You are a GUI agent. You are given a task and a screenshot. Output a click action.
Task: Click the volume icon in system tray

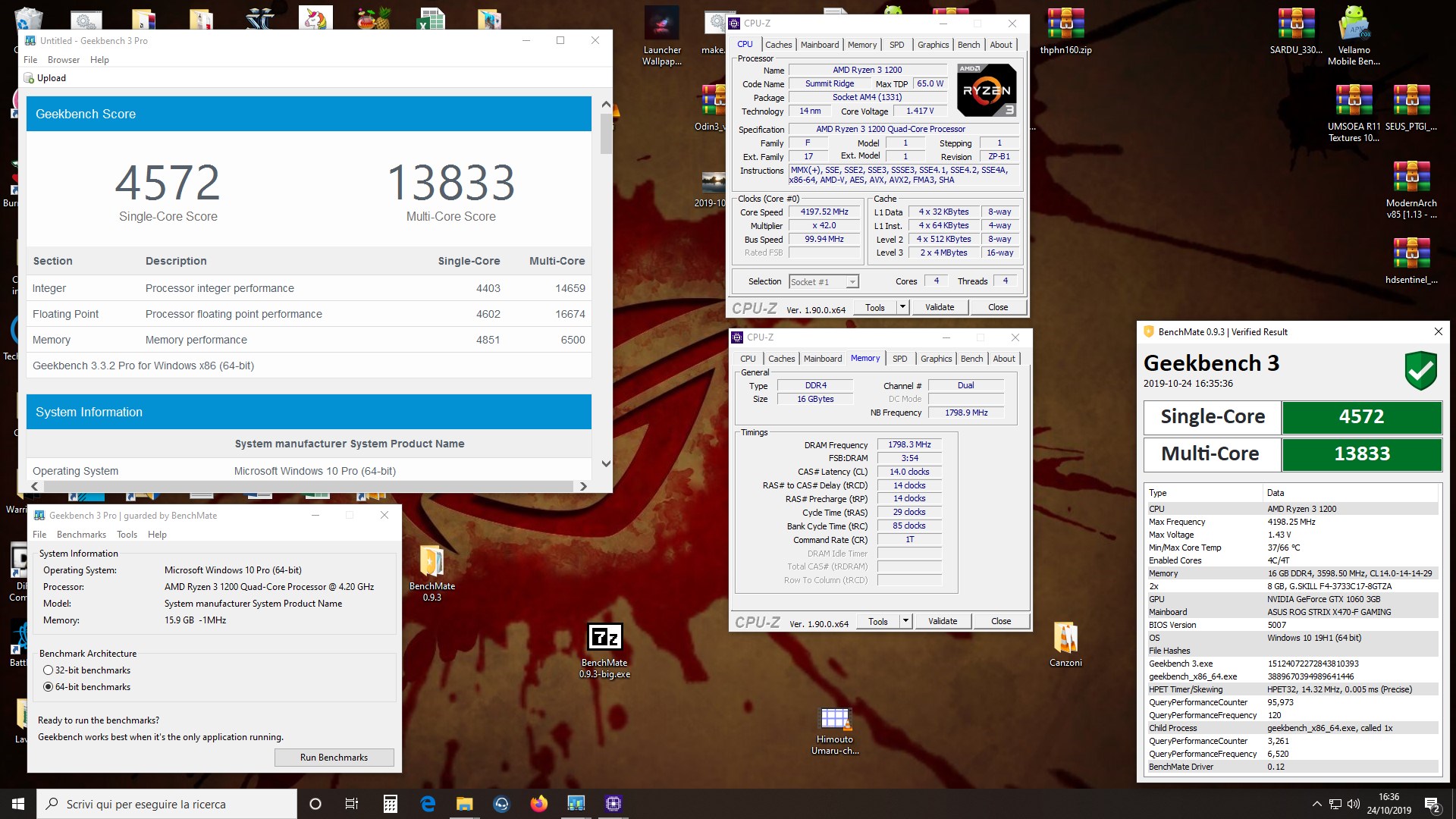point(1354,804)
